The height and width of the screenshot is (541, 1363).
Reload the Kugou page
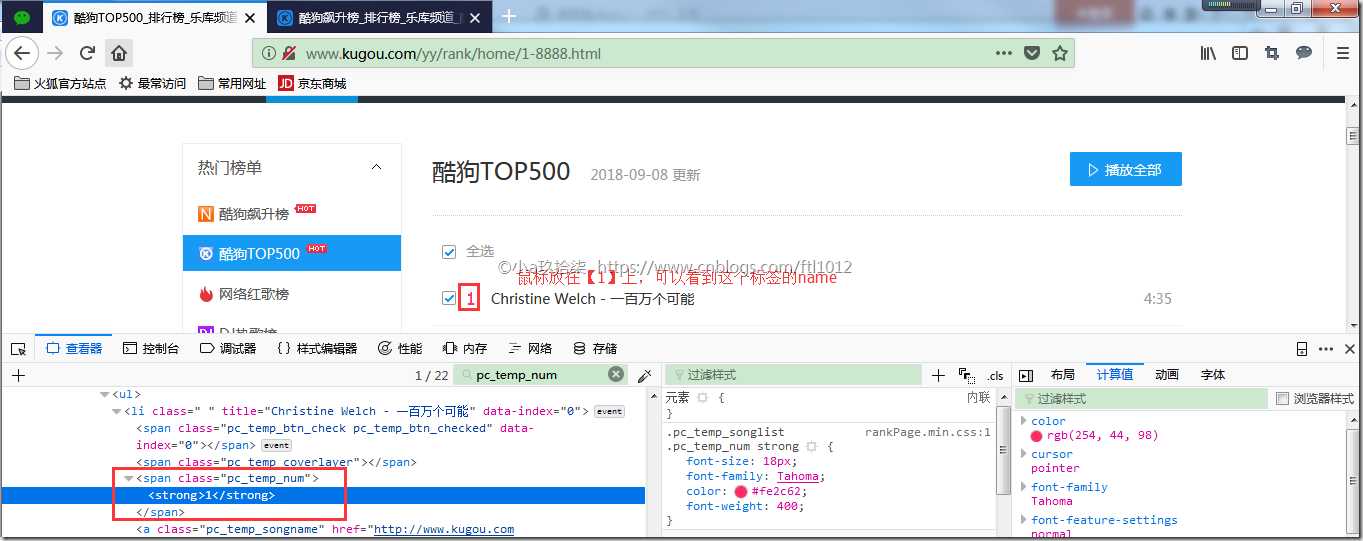(x=87, y=53)
